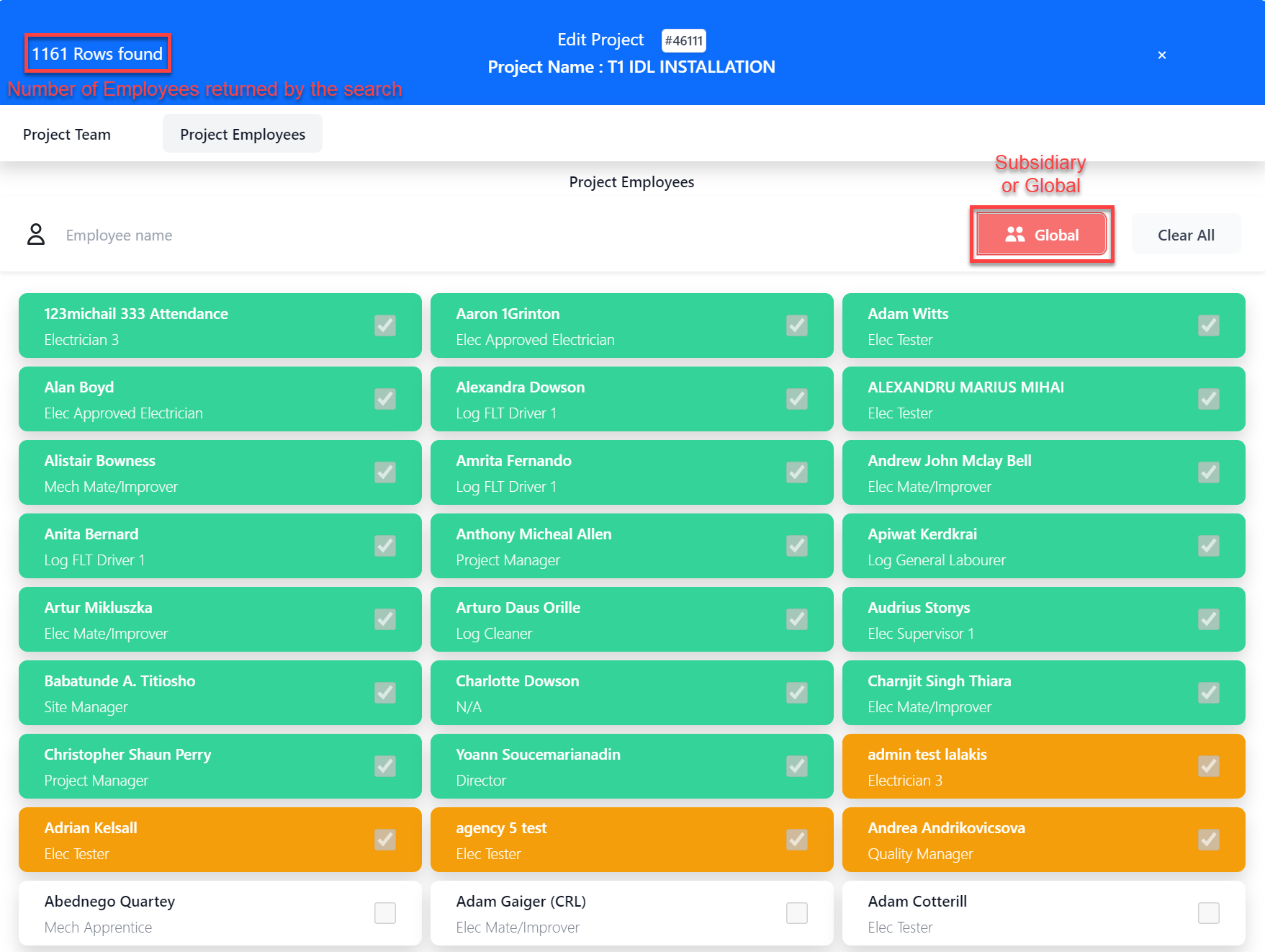The image size is (1265, 952).
Task: Check the Abednego Quartey checkbox
Action: [x=385, y=913]
